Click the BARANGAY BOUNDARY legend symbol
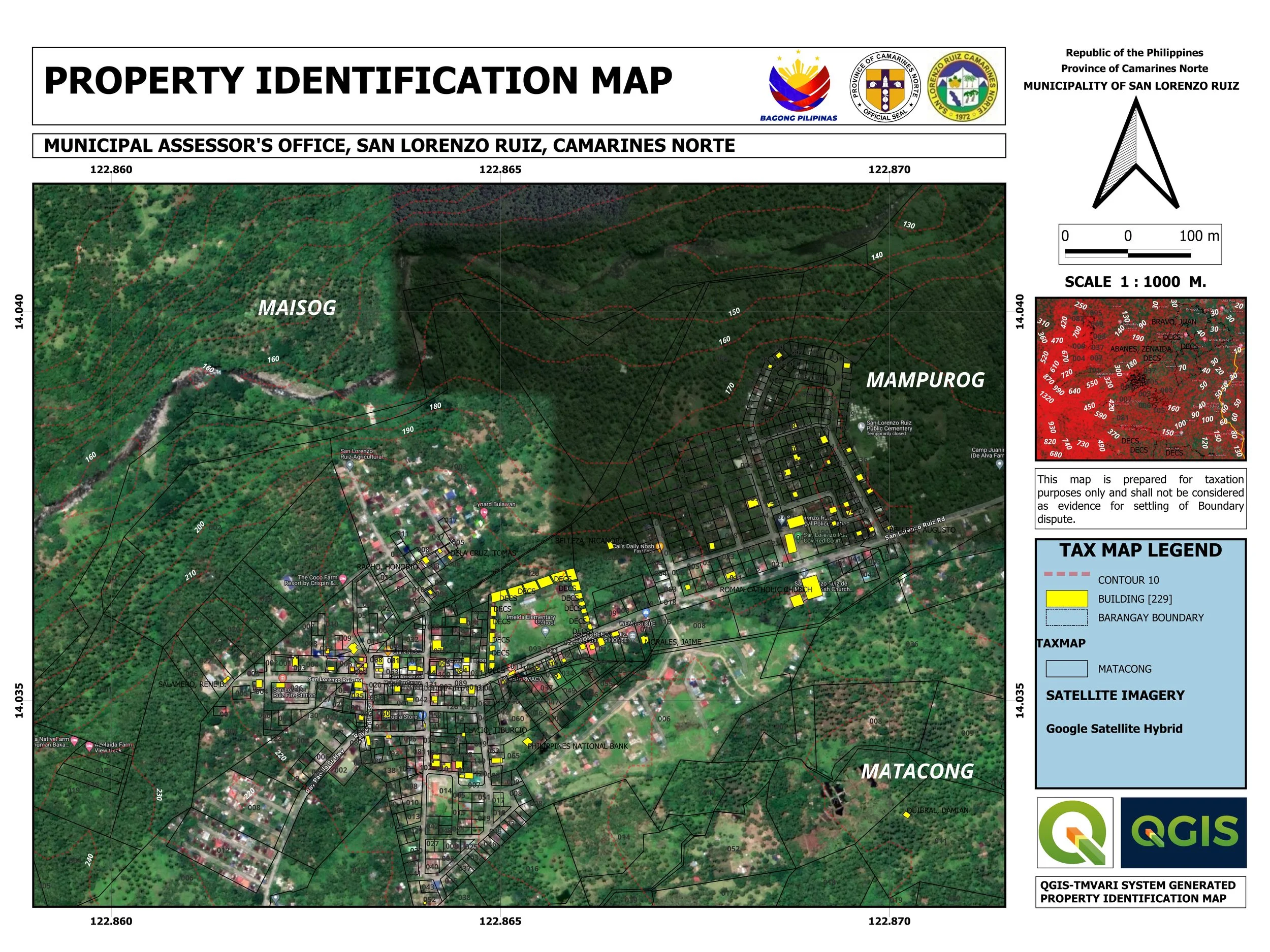Image resolution: width=1270 pixels, height=952 pixels. pos(1066,617)
